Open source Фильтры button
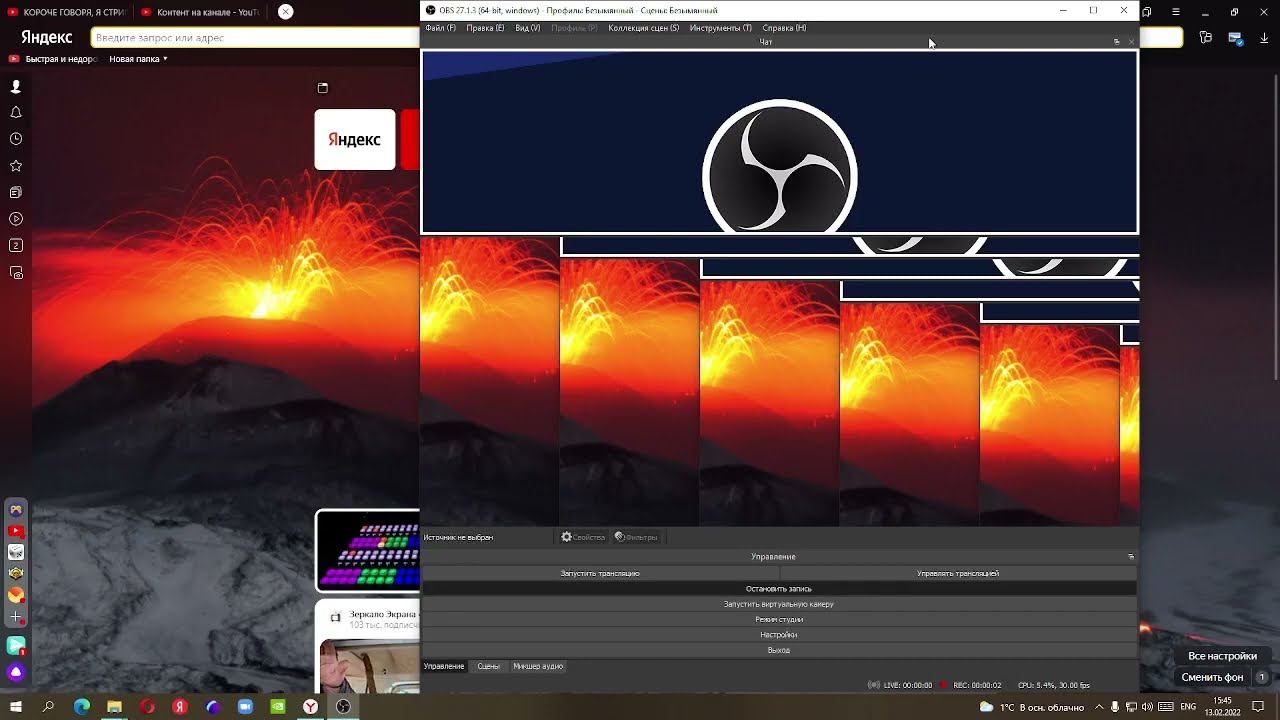This screenshot has width=1280, height=720. click(x=636, y=537)
